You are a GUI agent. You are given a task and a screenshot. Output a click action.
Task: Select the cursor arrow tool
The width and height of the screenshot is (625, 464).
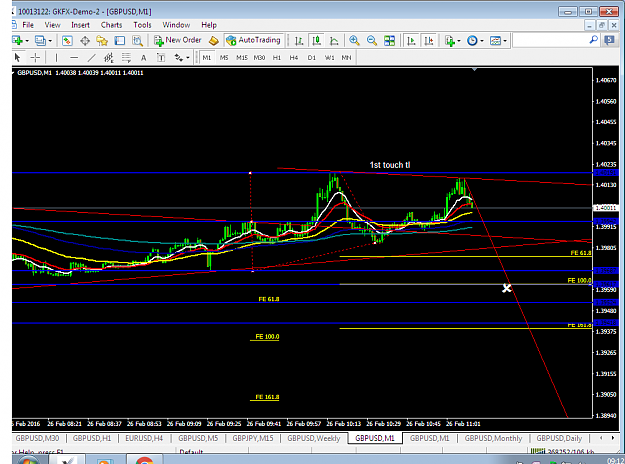click(17, 58)
